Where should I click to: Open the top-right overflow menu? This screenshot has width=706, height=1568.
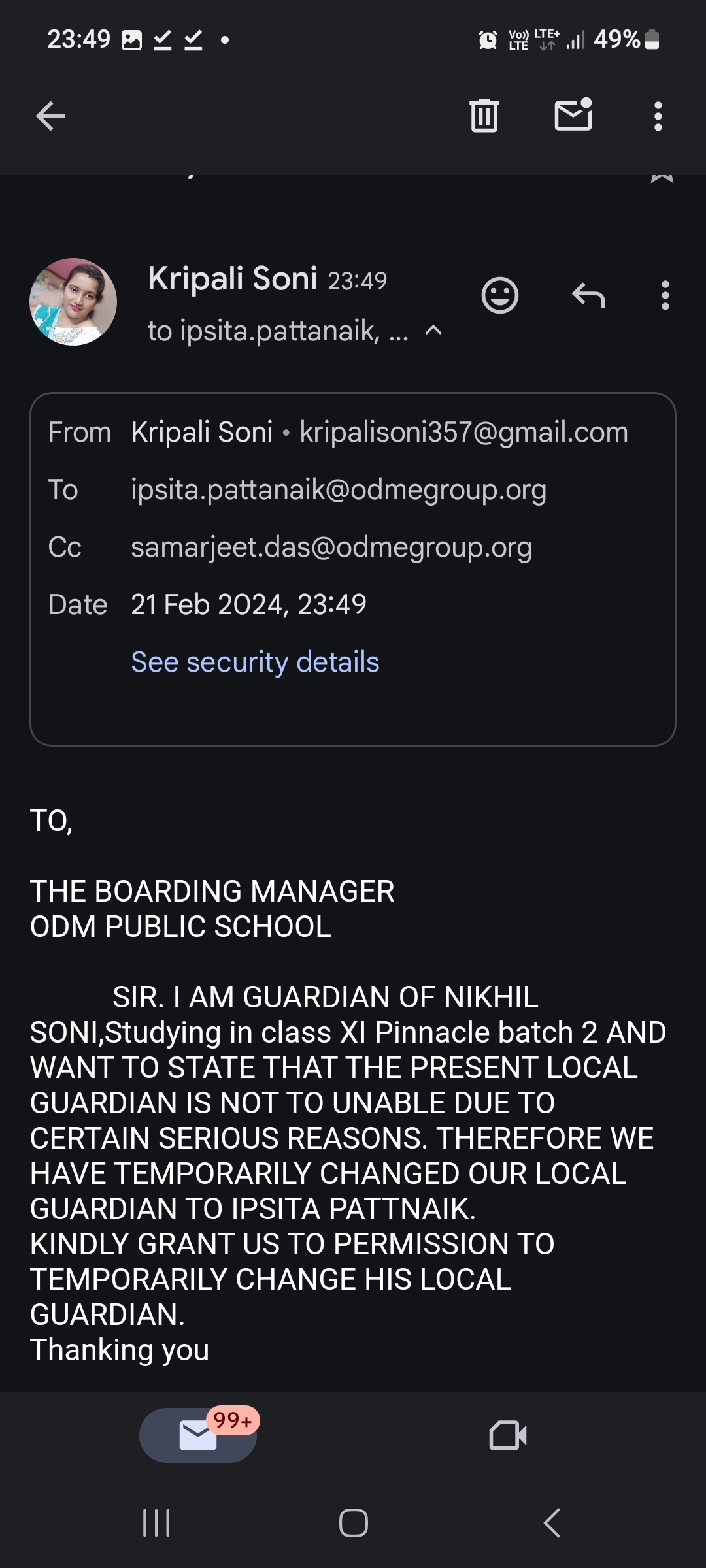[x=658, y=116]
